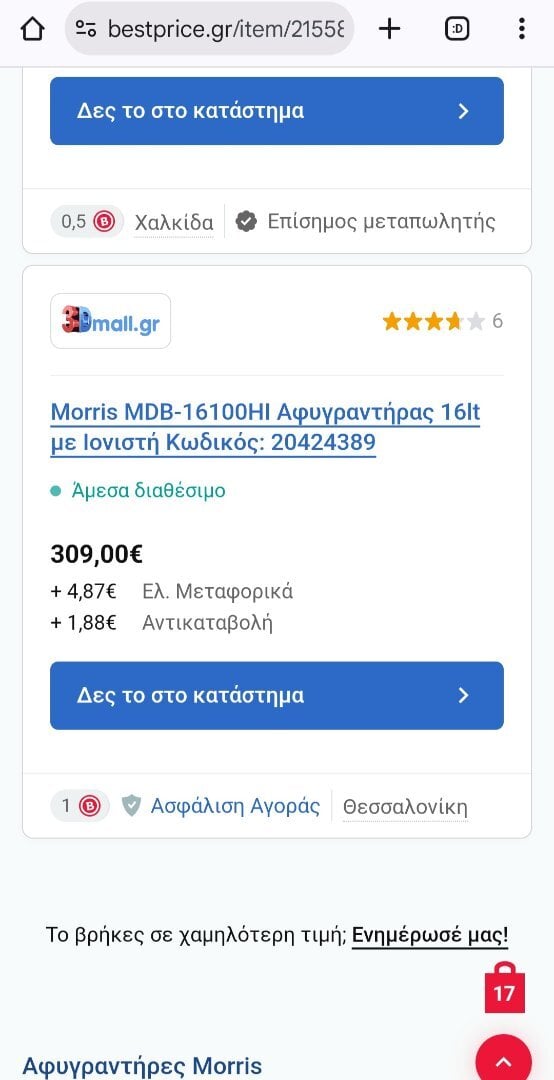Screen dimensions: 554x1080
Task: Click the 3Dmall.gr store logo
Action: click(110, 321)
